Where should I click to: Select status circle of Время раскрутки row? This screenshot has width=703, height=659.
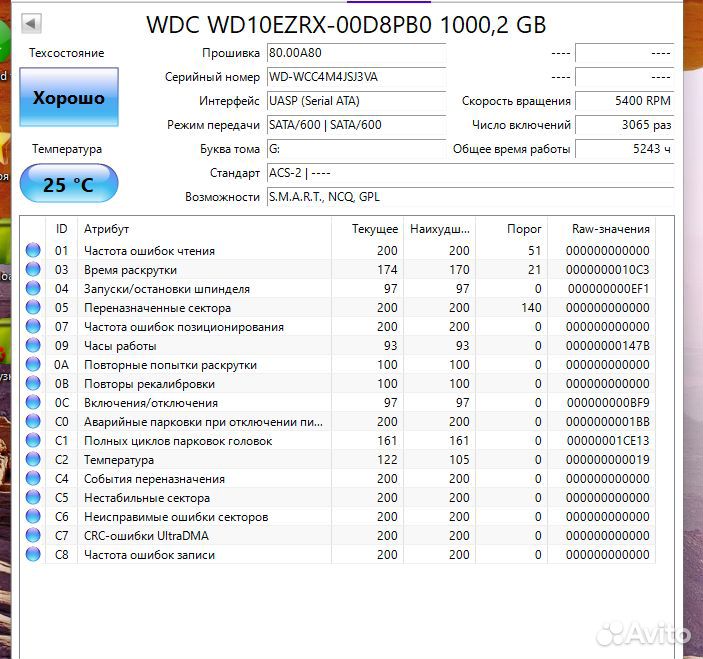pyautogui.click(x=33, y=269)
